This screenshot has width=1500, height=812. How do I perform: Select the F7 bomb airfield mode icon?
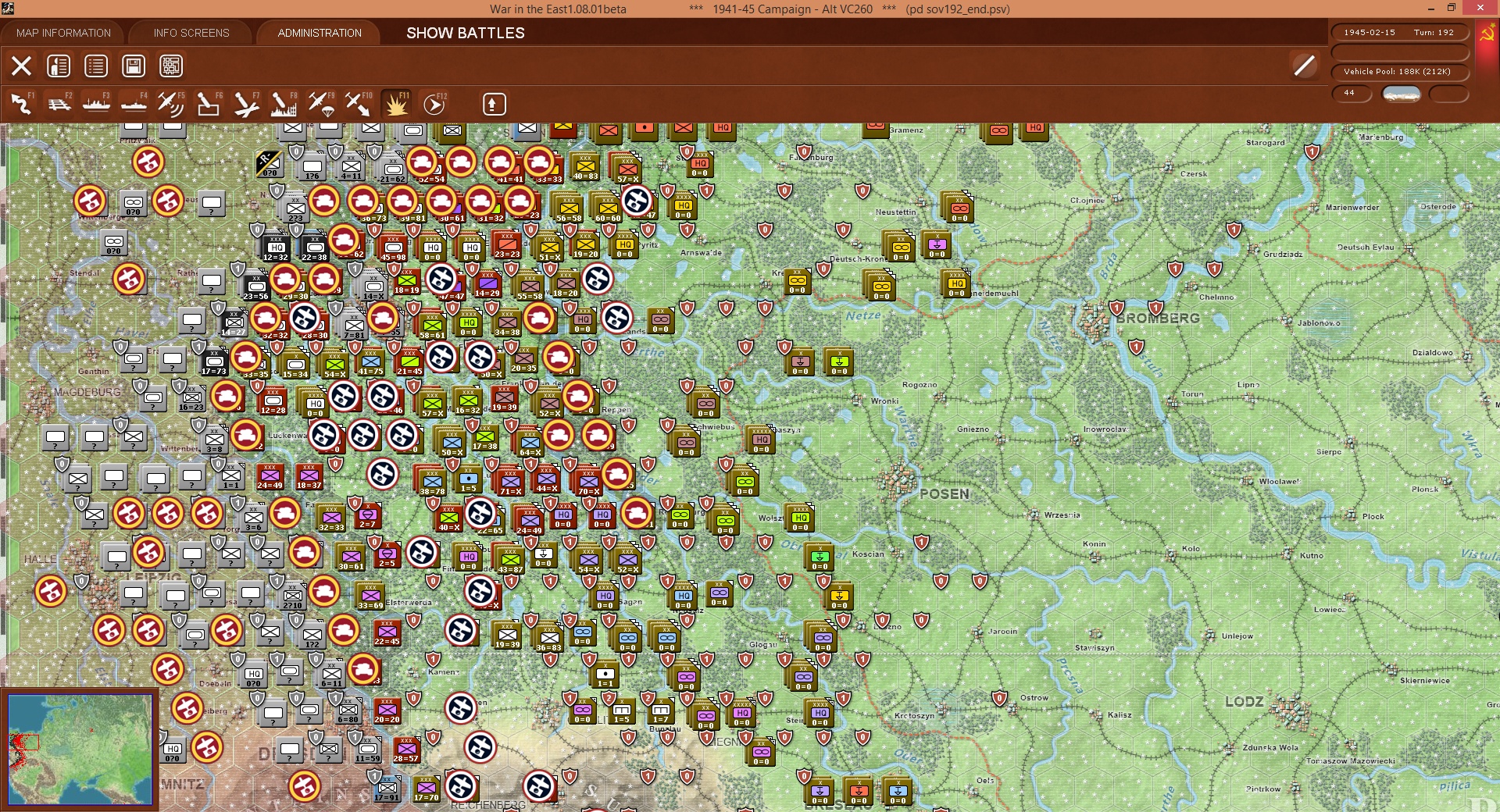[x=246, y=104]
